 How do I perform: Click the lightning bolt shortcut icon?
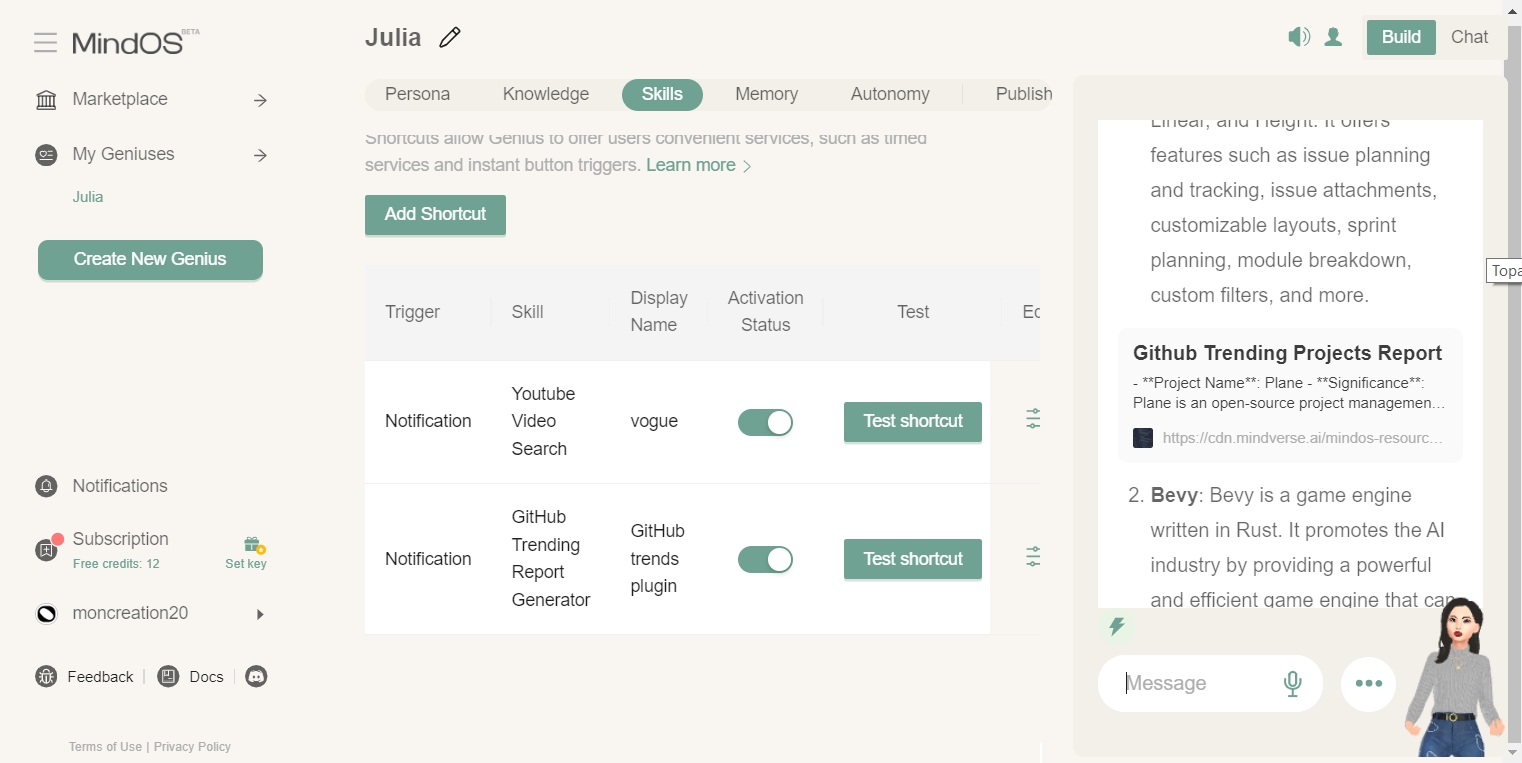[x=1117, y=626]
